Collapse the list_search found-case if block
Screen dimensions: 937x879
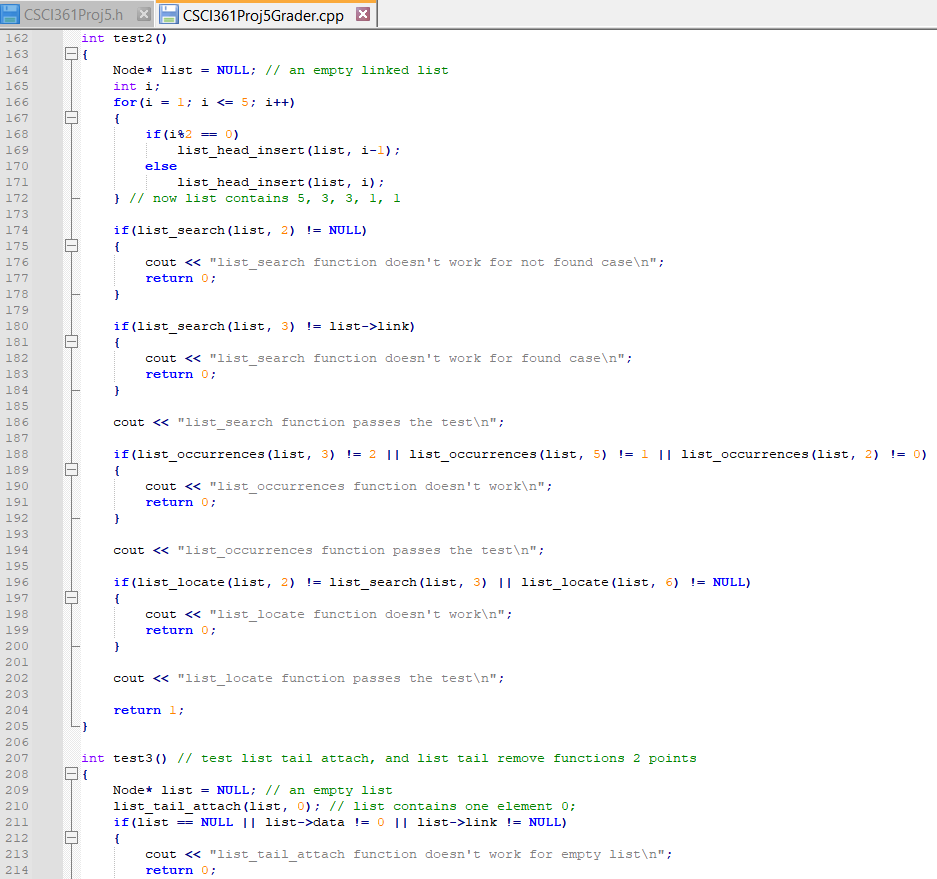click(70, 341)
